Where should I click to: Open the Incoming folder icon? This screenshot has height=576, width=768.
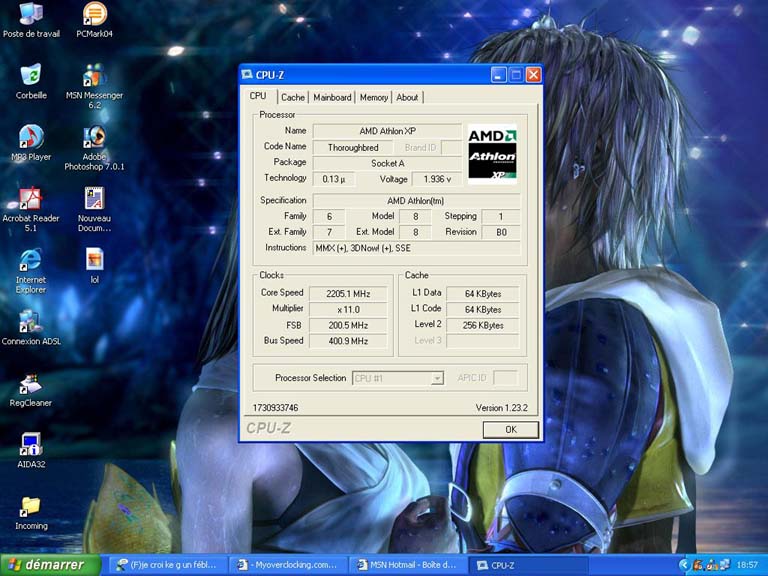31,507
